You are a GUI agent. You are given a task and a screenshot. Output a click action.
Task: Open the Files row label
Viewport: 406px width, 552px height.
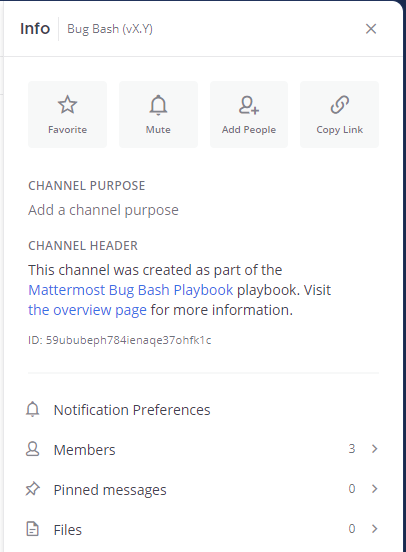coord(68,530)
